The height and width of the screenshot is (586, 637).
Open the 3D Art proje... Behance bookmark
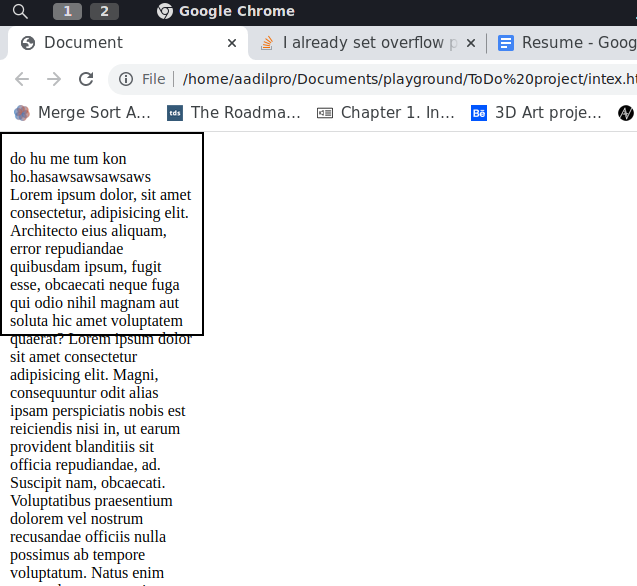click(536, 113)
